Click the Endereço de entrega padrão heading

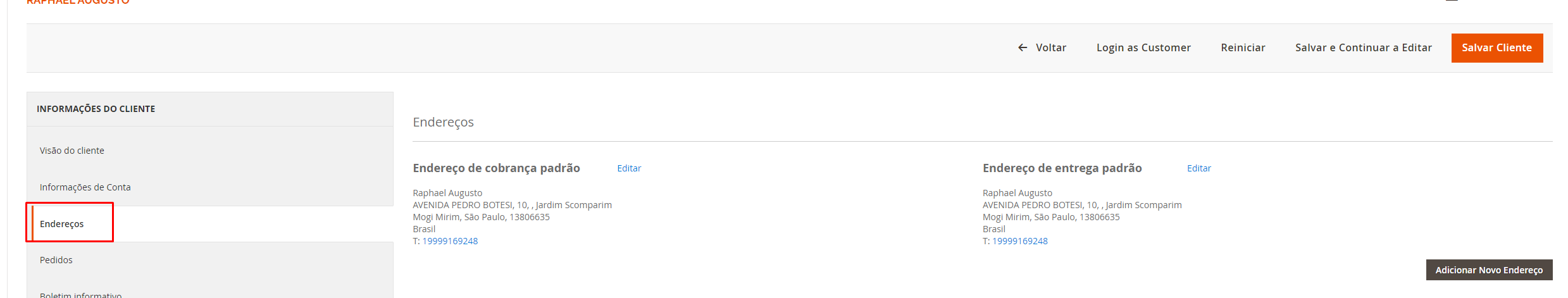[x=1062, y=168]
